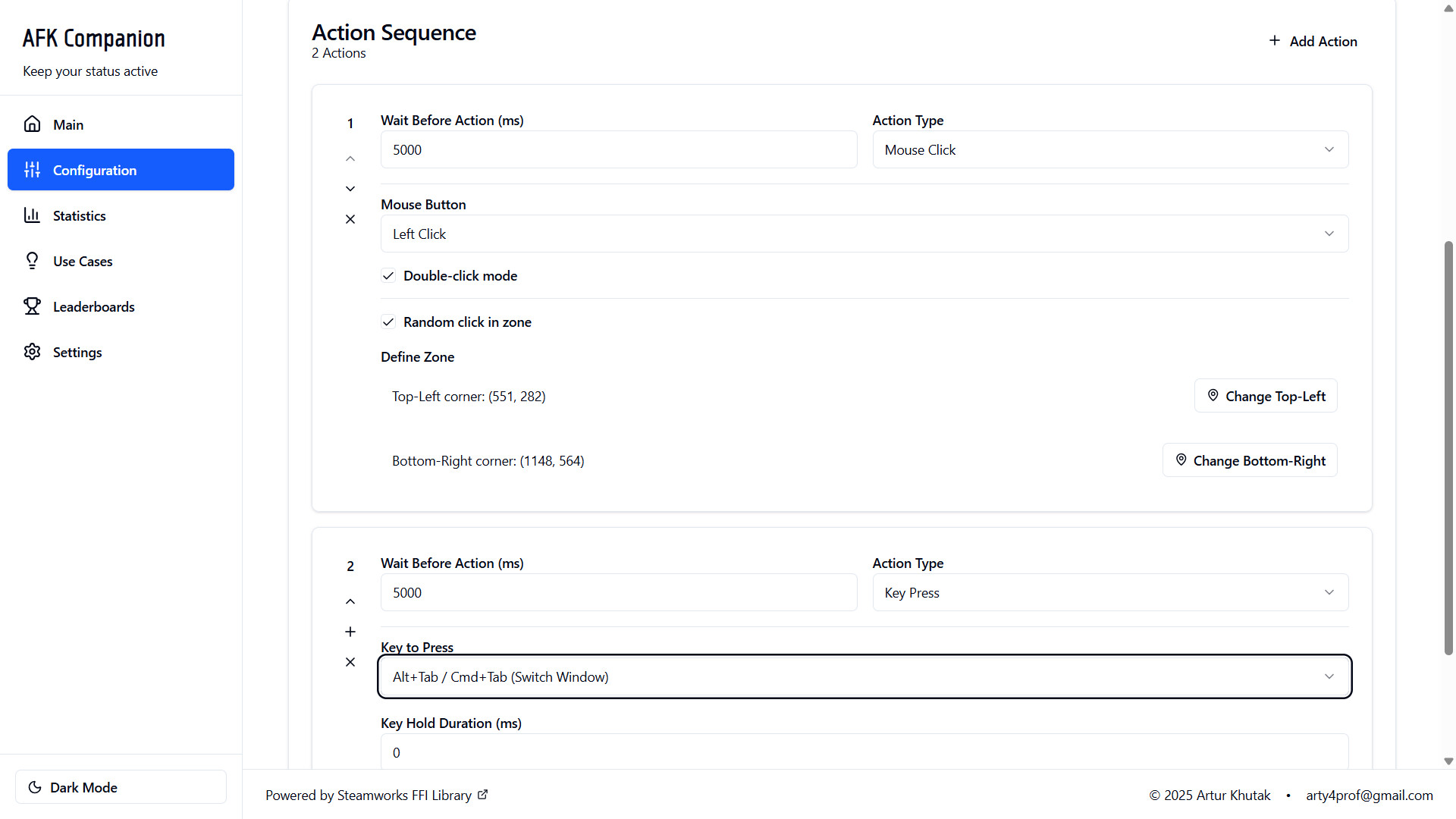The width and height of the screenshot is (1456, 819).
Task: Click the plus icon beside action 2
Action: pos(350,631)
